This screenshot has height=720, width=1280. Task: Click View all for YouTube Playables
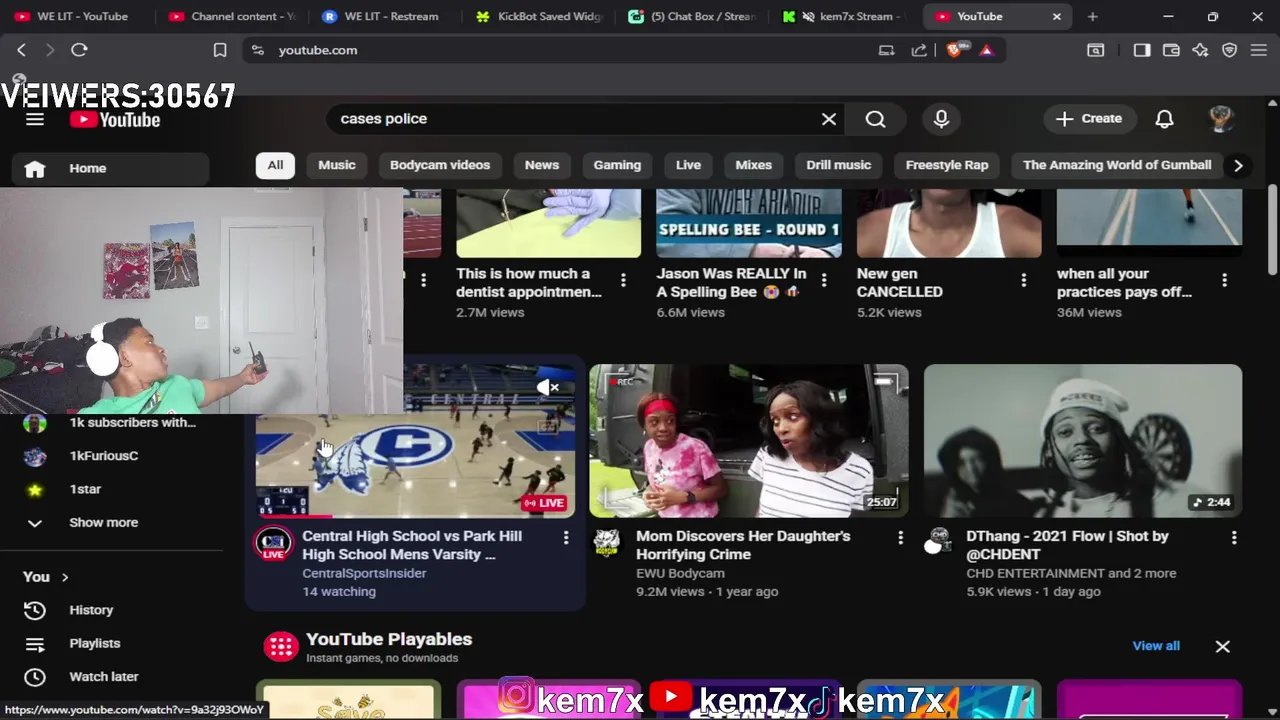1156,646
